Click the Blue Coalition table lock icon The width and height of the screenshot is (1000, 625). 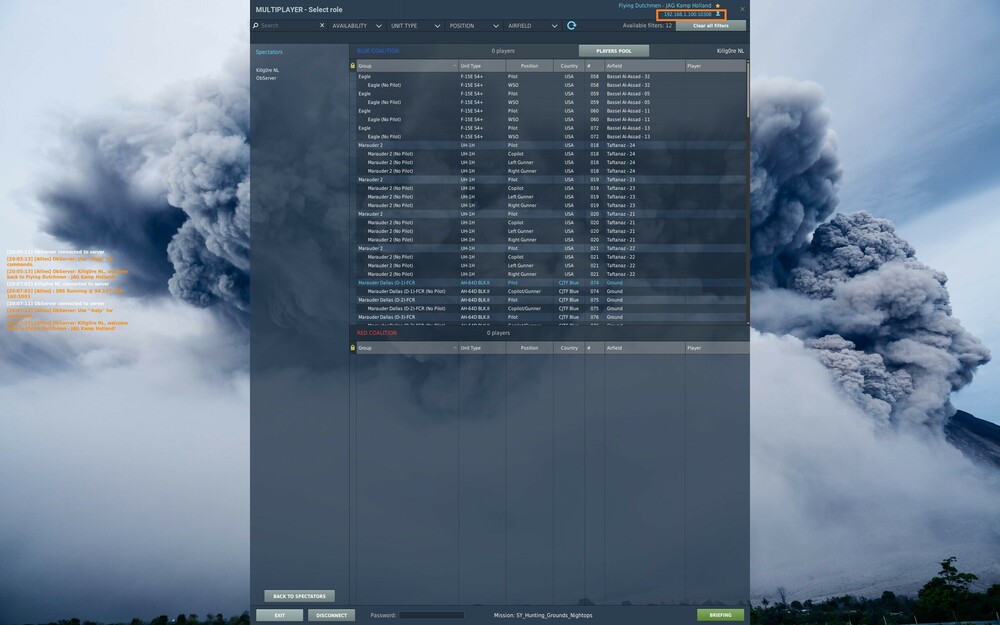point(353,66)
